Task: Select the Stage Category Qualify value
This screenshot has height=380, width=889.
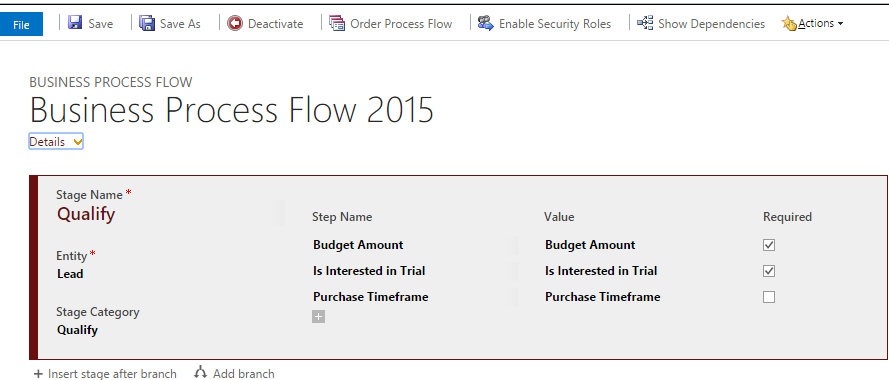Action: (x=77, y=330)
